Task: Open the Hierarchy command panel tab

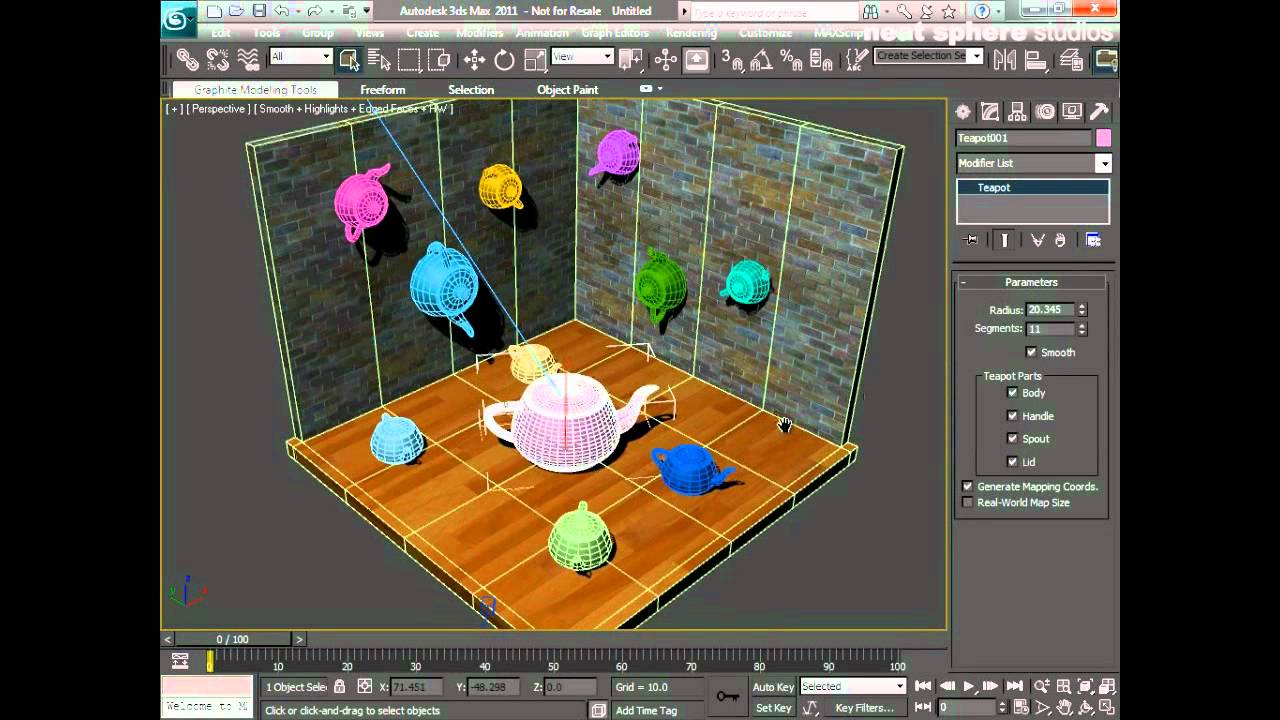Action: (1017, 112)
